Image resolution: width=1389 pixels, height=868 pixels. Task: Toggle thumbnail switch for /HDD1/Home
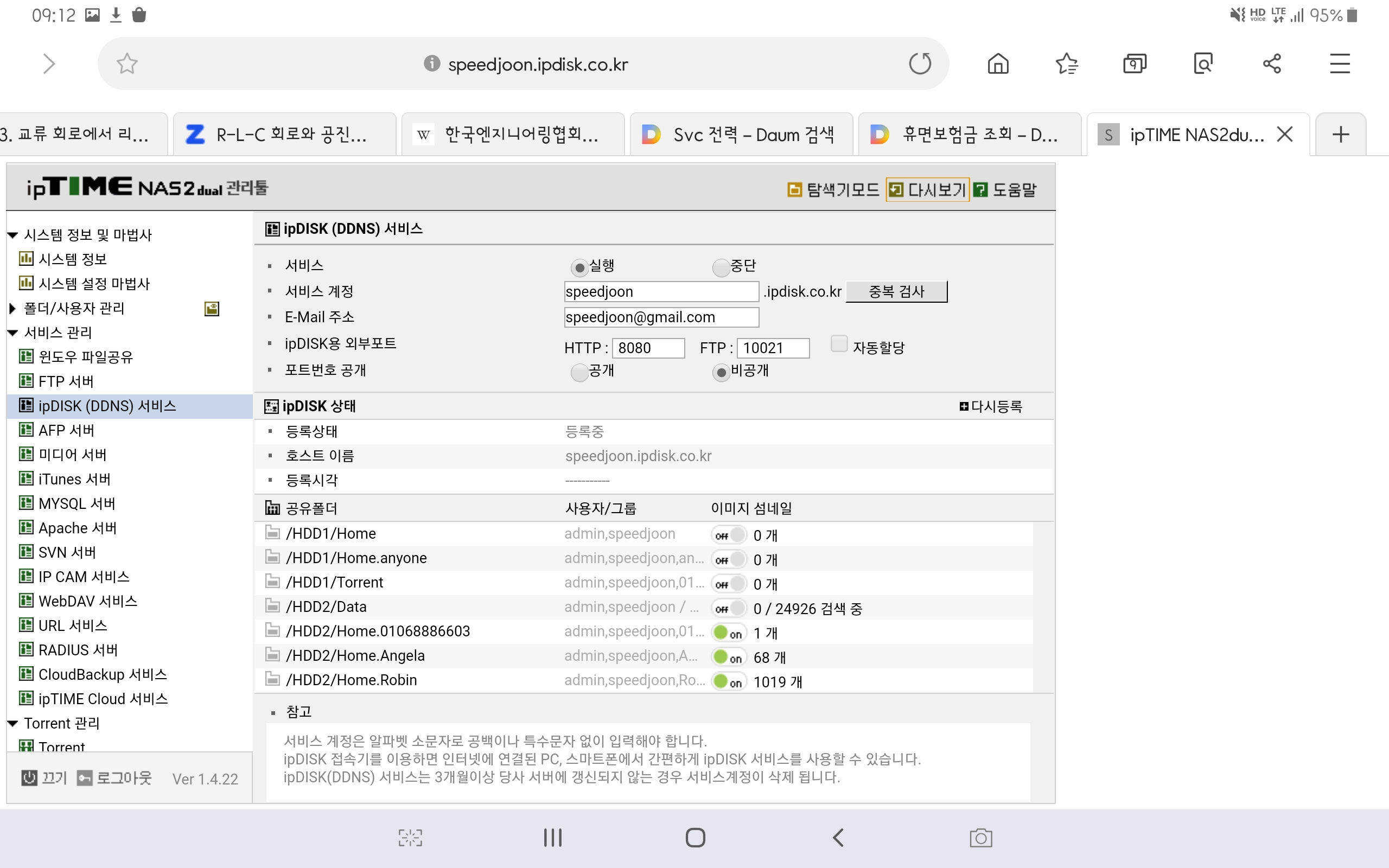point(729,535)
